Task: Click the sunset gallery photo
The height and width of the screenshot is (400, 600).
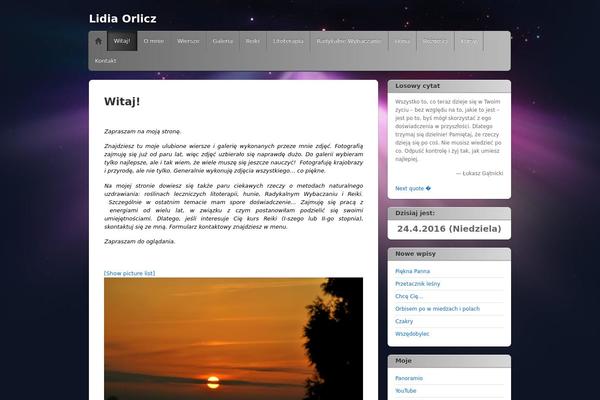Action: (233, 339)
